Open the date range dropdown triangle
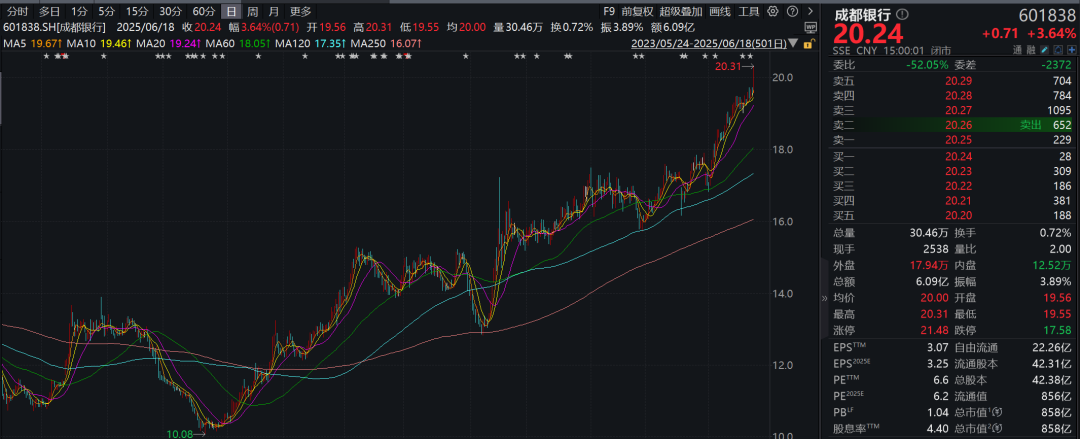Screen dimensions: 1080x439 [791, 44]
